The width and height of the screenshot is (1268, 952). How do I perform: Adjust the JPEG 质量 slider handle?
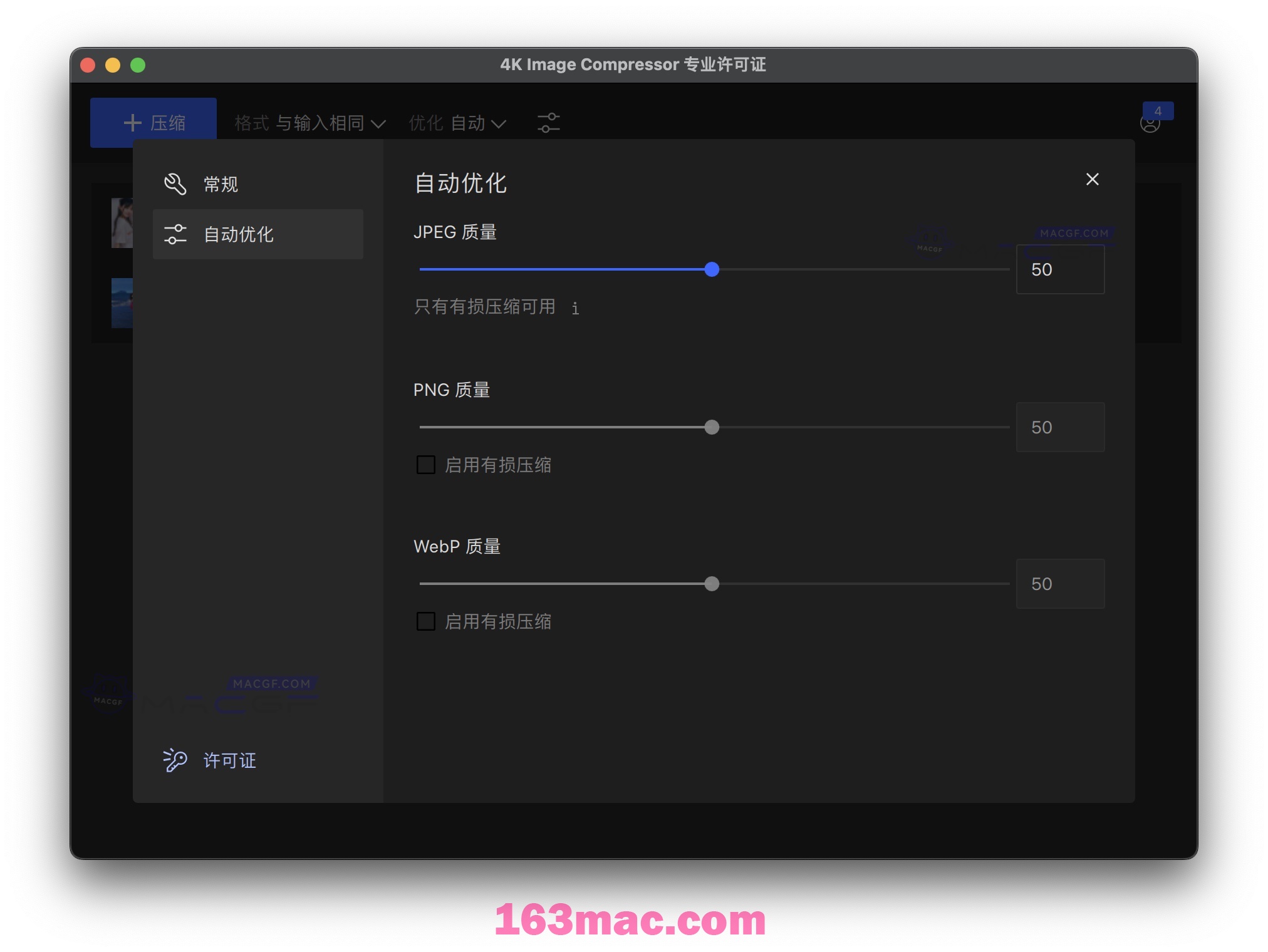tap(712, 269)
